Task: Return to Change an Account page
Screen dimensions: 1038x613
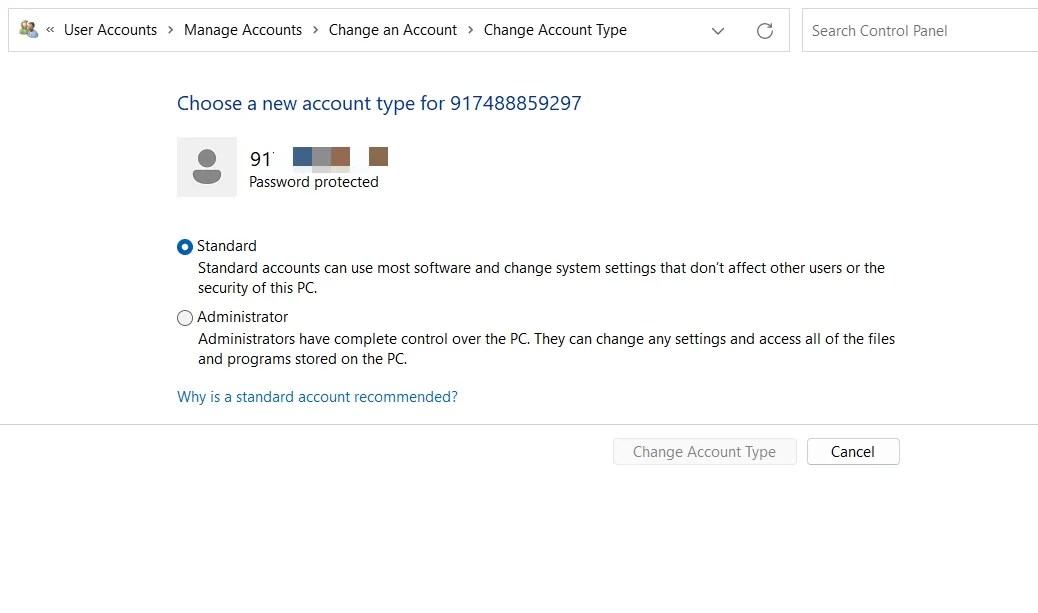Action: [x=392, y=29]
